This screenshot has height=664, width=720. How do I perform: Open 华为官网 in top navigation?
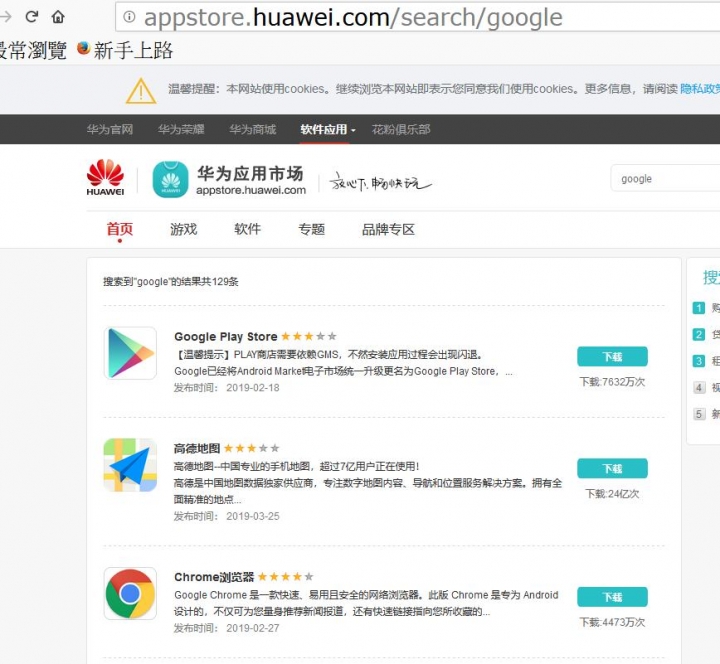[x=110, y=129]
